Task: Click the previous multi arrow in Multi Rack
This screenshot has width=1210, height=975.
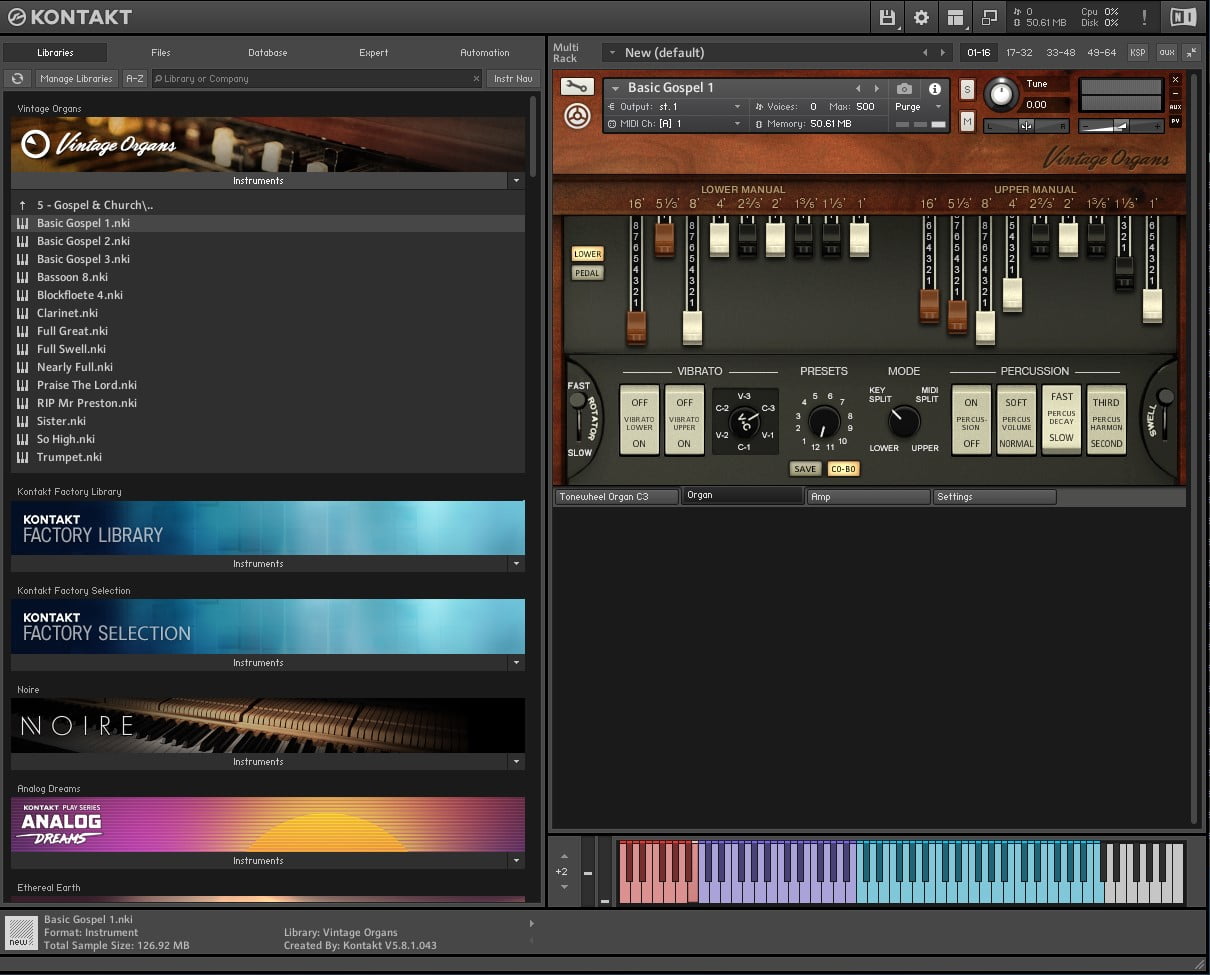Action: 925,52
